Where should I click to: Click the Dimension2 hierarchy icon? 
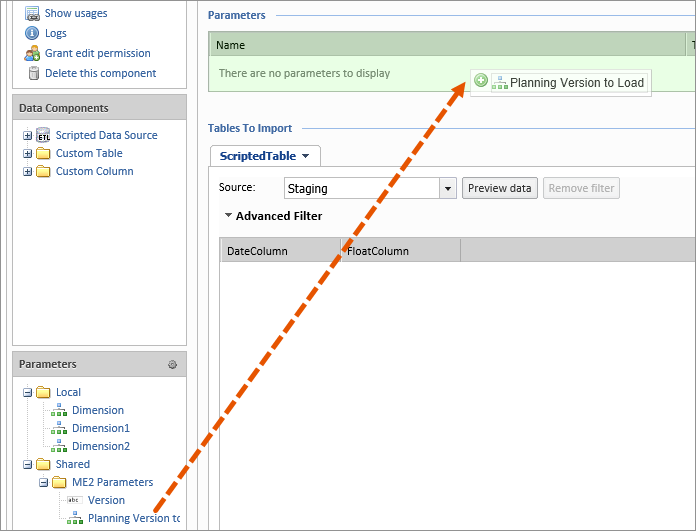pos(59,446)
